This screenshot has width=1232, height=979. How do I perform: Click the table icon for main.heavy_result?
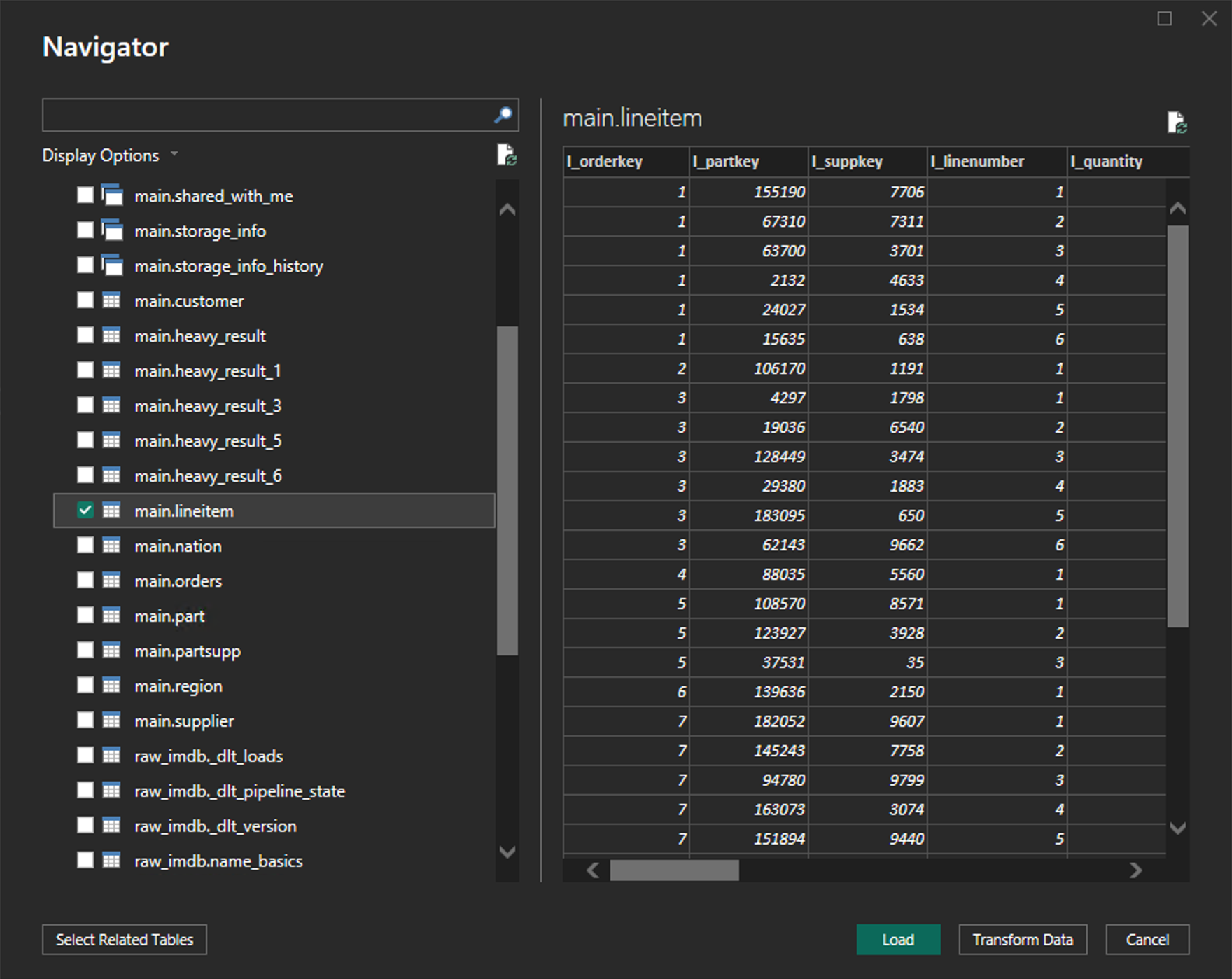coord(111,335)
